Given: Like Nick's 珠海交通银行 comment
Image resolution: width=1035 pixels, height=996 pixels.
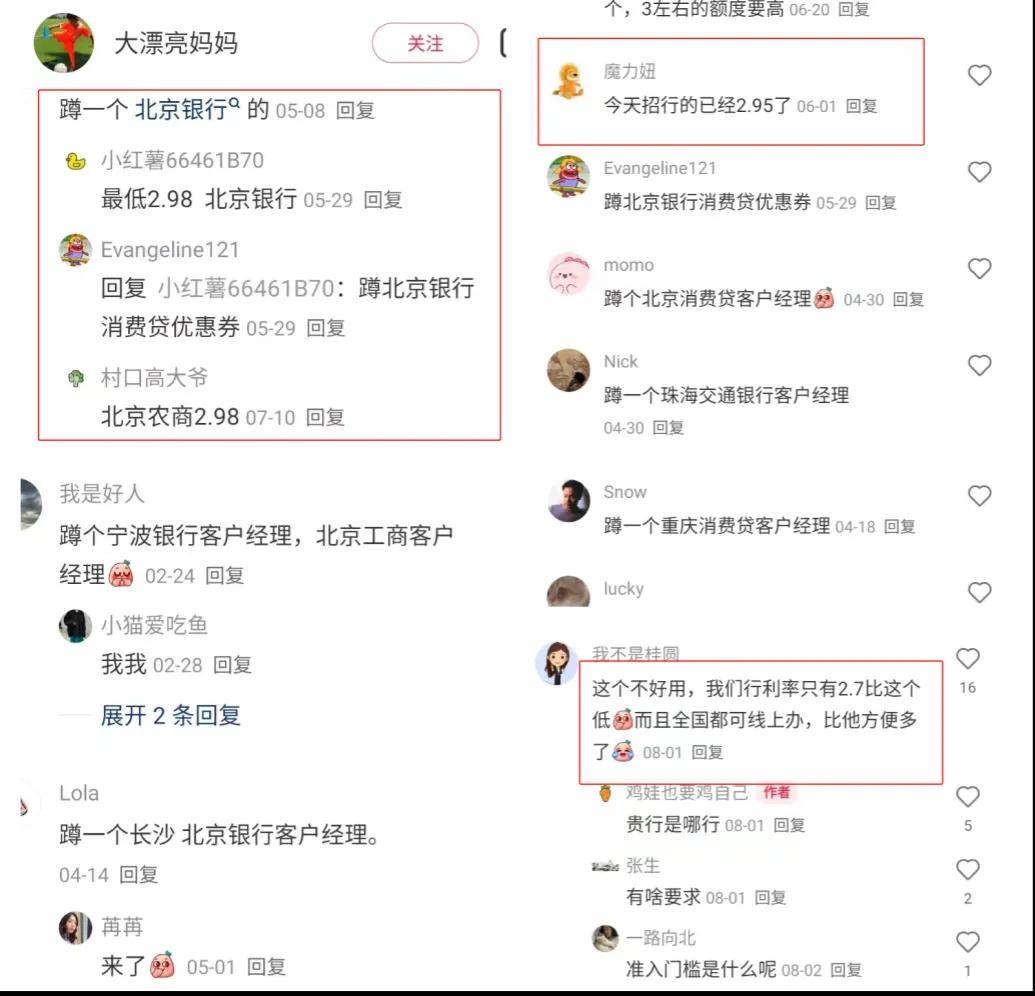Looking at the screenshot, I should (980, 365).
